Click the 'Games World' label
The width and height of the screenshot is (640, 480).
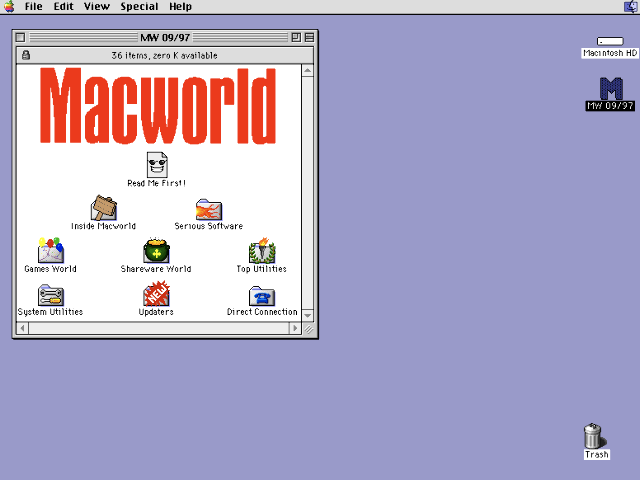pyautogui.click(x=51, y=269)
